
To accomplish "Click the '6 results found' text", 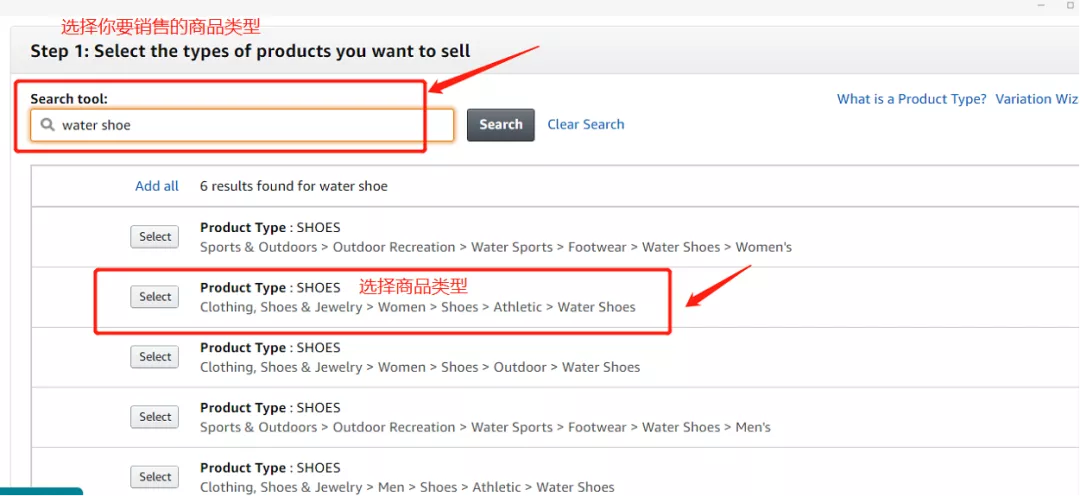I will click(x=293, y=186).
